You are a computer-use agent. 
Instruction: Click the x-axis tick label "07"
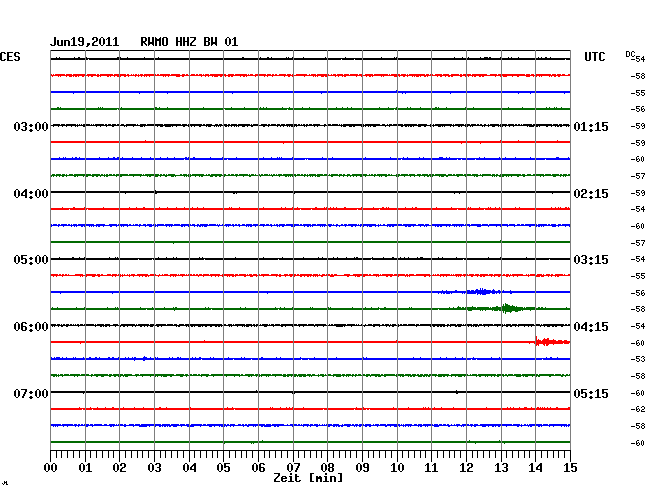[293, 467]
